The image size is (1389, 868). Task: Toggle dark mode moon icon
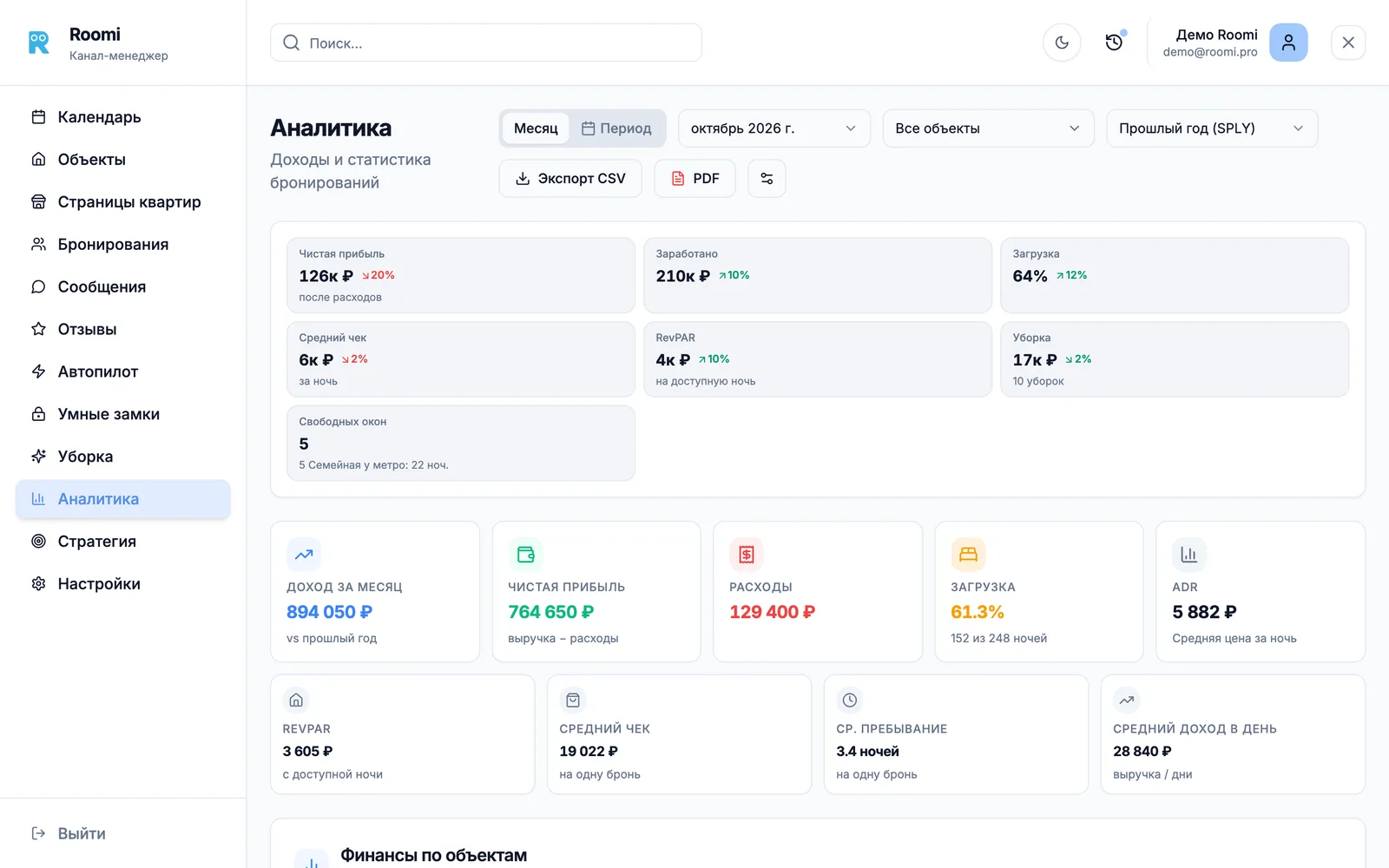(1062, 43)
